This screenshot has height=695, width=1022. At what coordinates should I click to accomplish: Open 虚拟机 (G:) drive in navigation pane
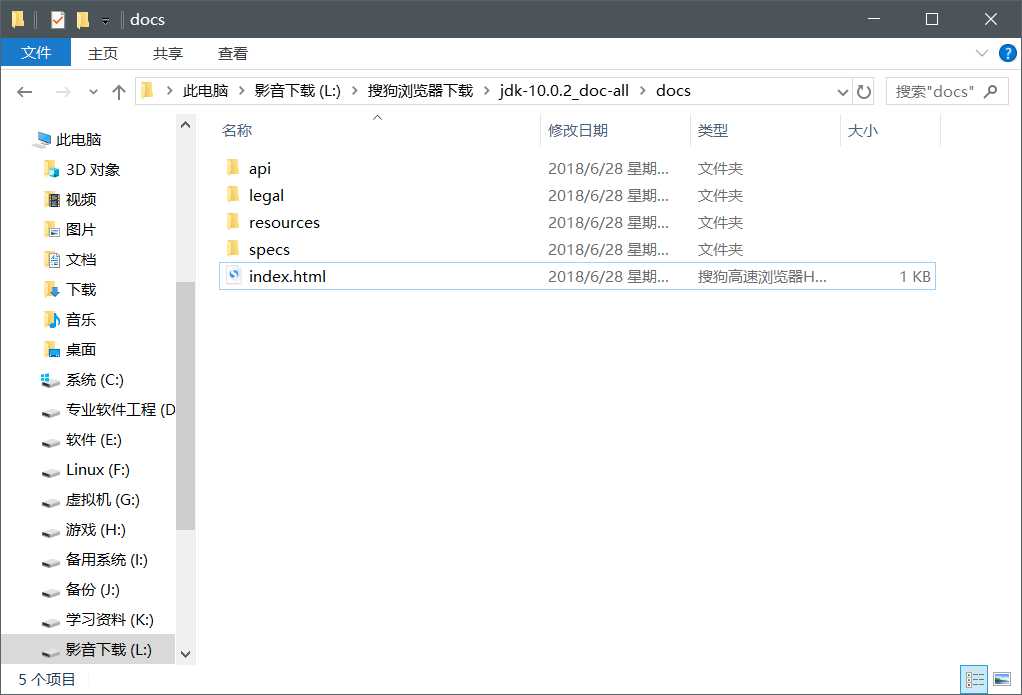coord(102,499)
